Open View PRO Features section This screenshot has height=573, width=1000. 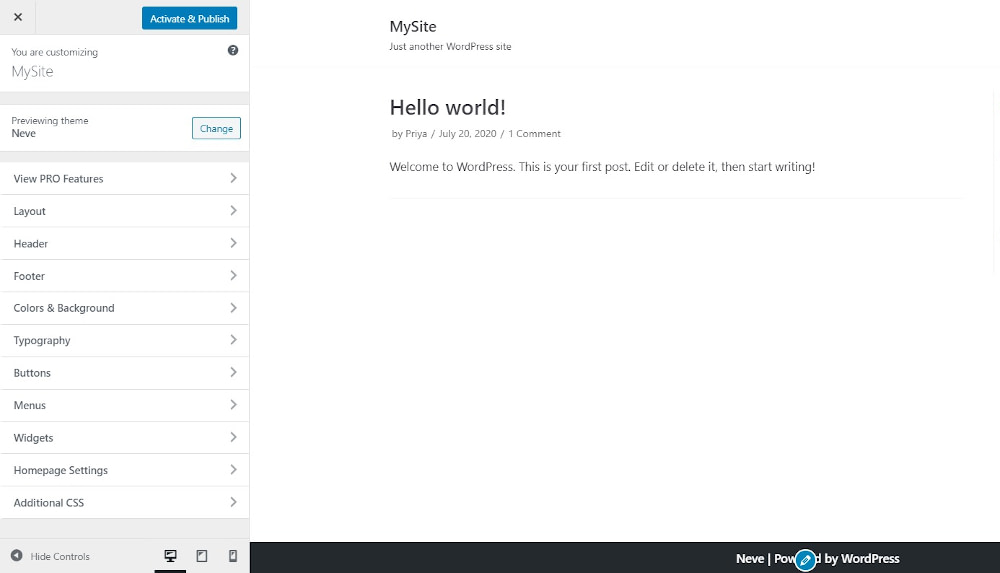point(124,179)
